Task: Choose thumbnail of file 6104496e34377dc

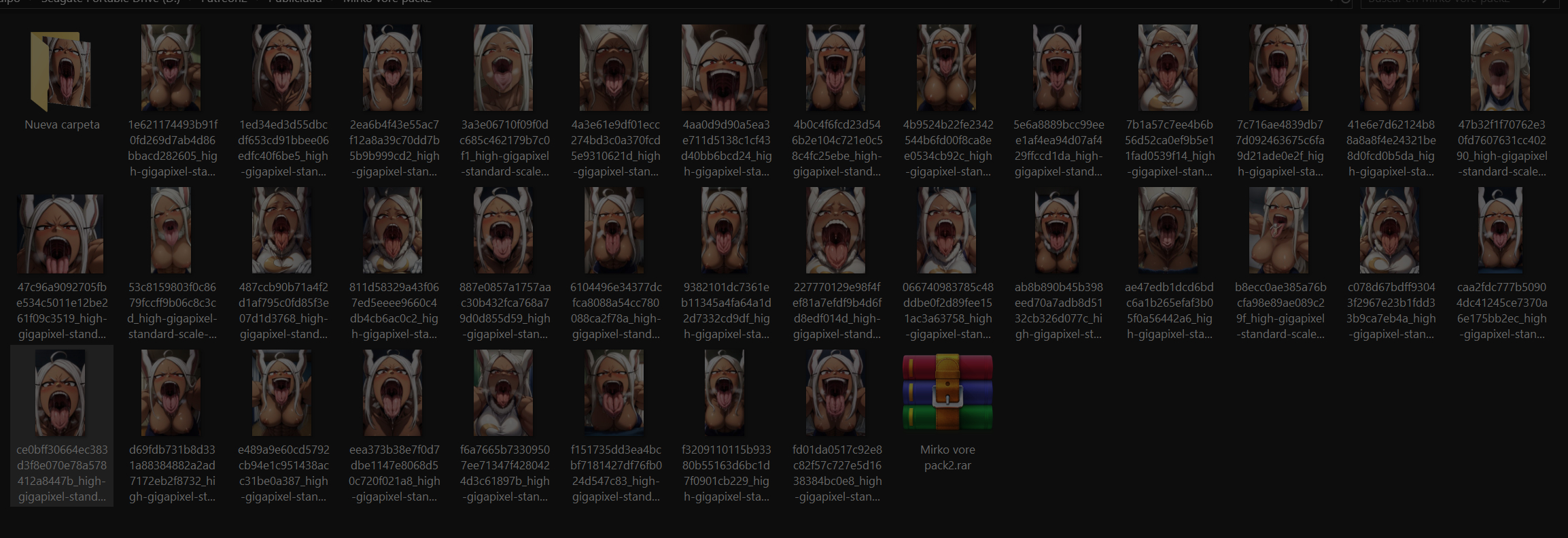Action: [x=614, y=230]
